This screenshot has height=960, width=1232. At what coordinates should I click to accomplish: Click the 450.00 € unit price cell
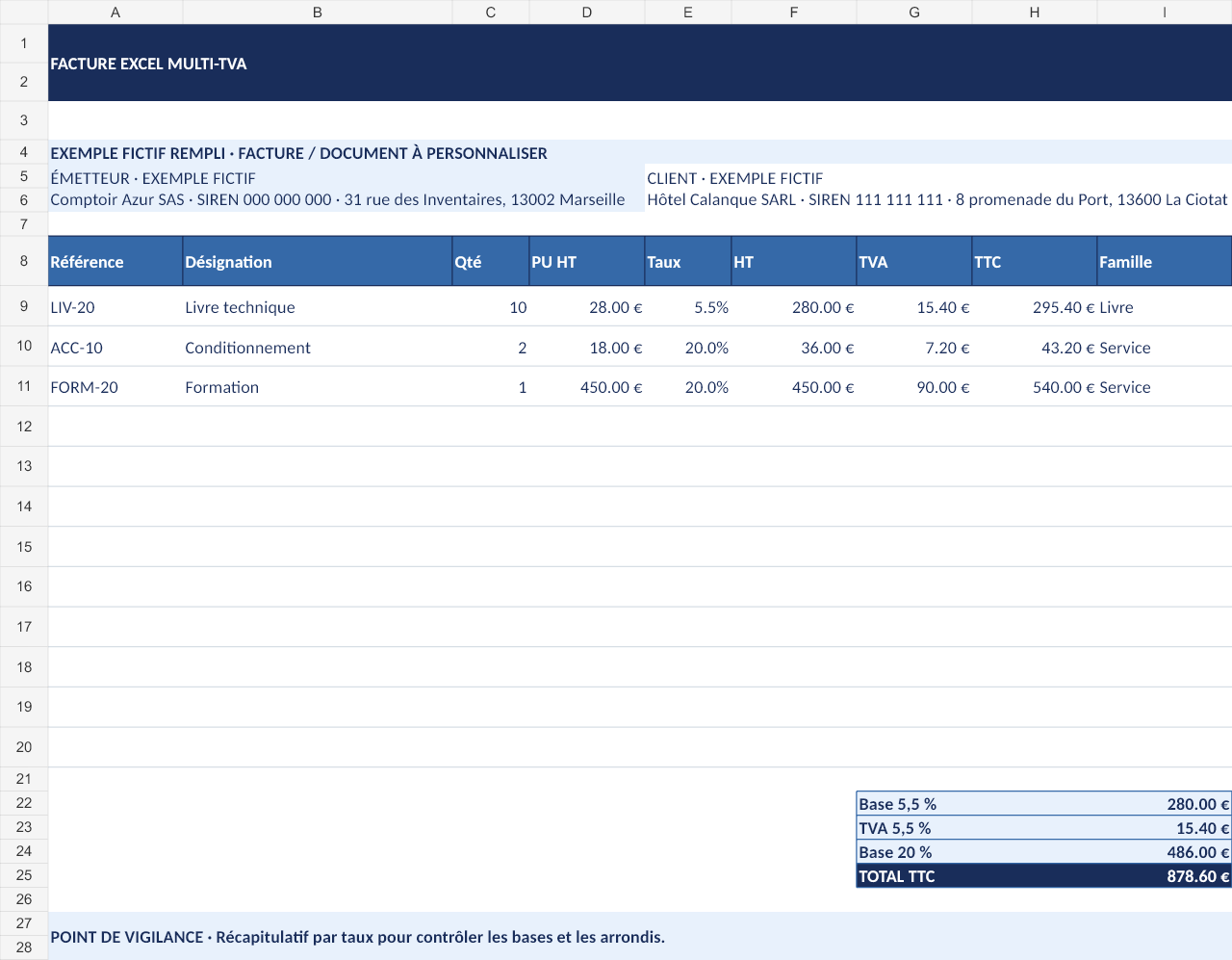[587, 387]
